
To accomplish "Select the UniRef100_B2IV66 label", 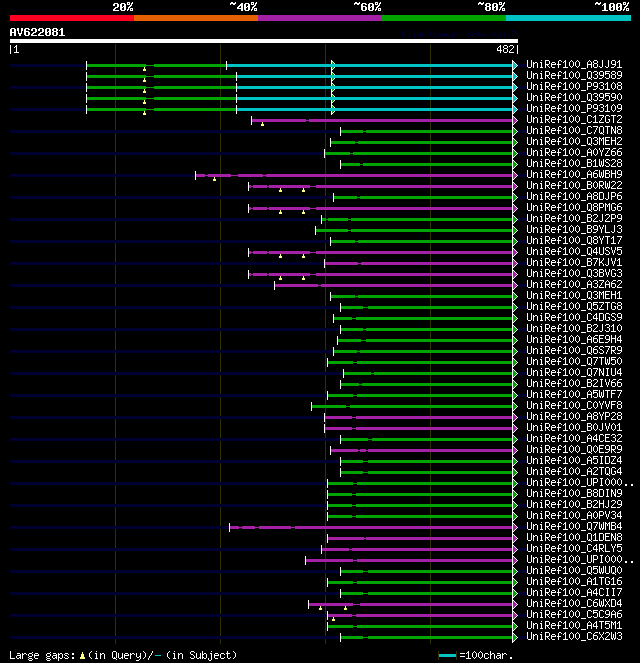I will coord(574,384).
